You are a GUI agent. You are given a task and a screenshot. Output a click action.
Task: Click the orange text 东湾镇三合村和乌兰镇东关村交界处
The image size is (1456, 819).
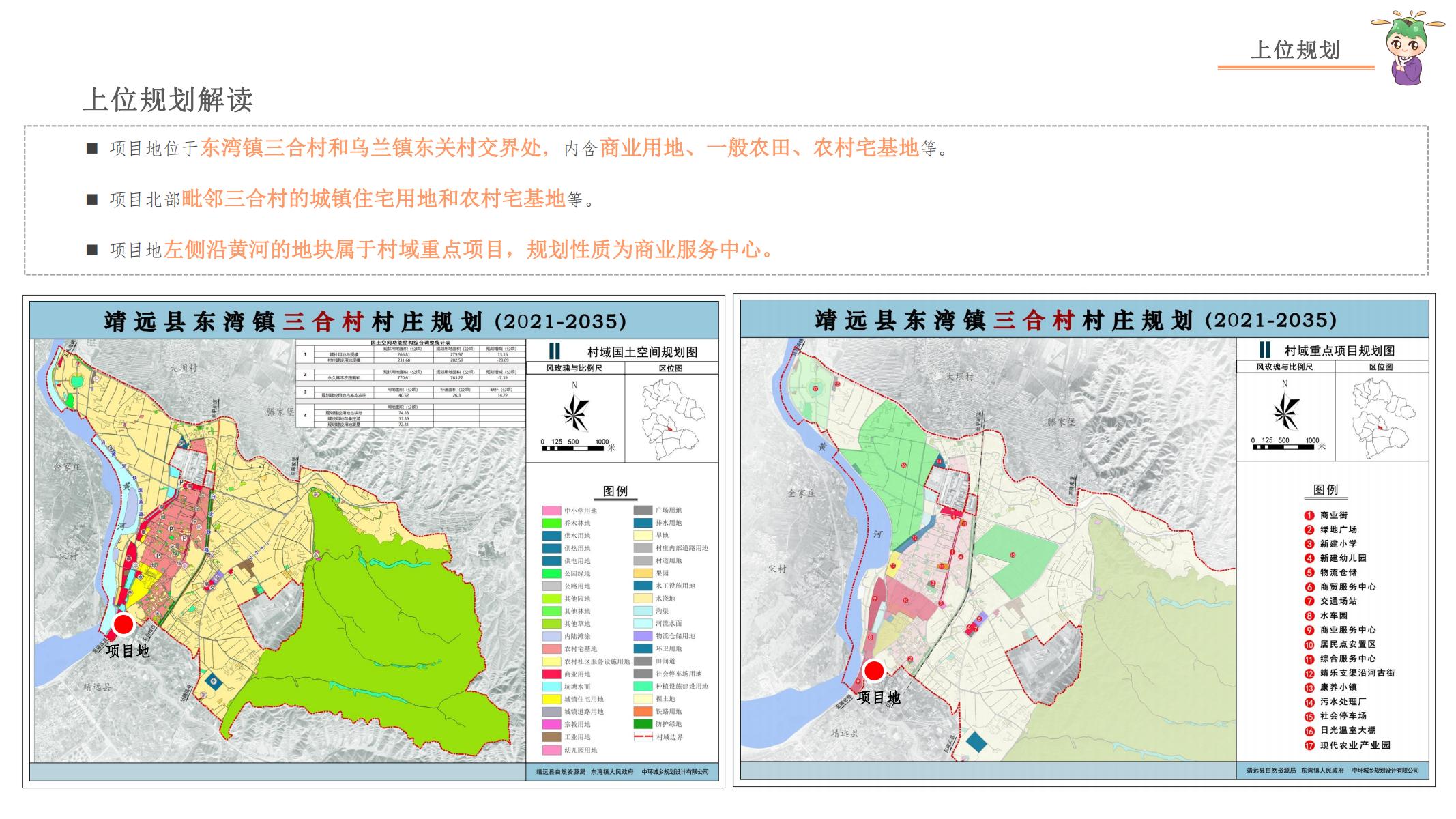coord(370,148)
